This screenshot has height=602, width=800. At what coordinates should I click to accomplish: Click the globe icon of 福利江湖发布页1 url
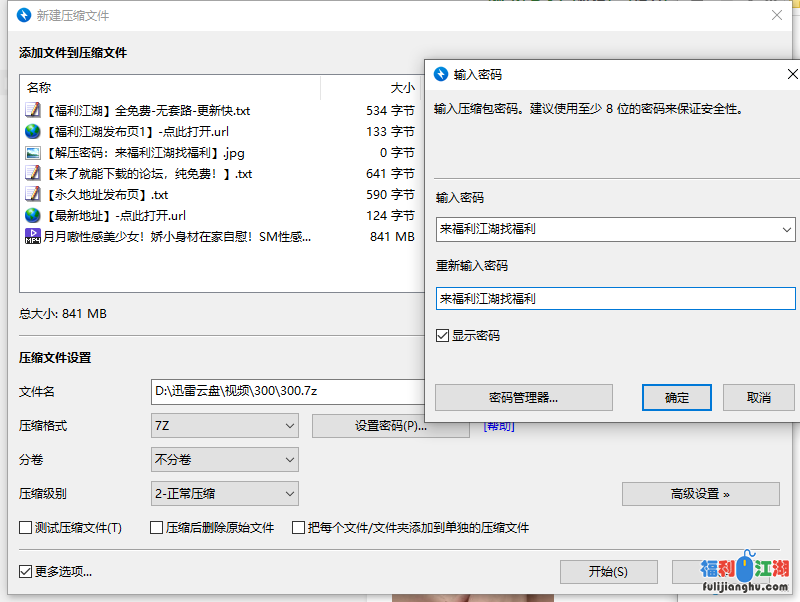33,132
